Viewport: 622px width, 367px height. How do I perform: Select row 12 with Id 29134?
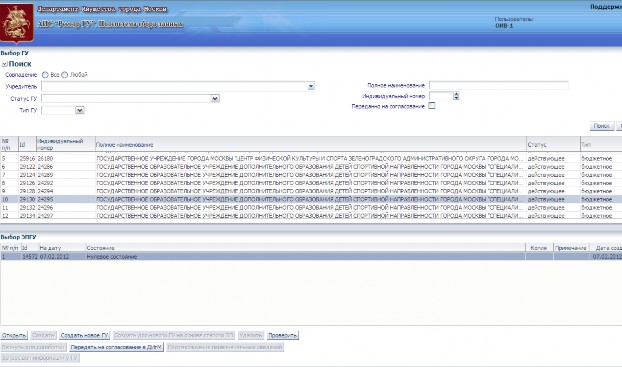[311, 215]
